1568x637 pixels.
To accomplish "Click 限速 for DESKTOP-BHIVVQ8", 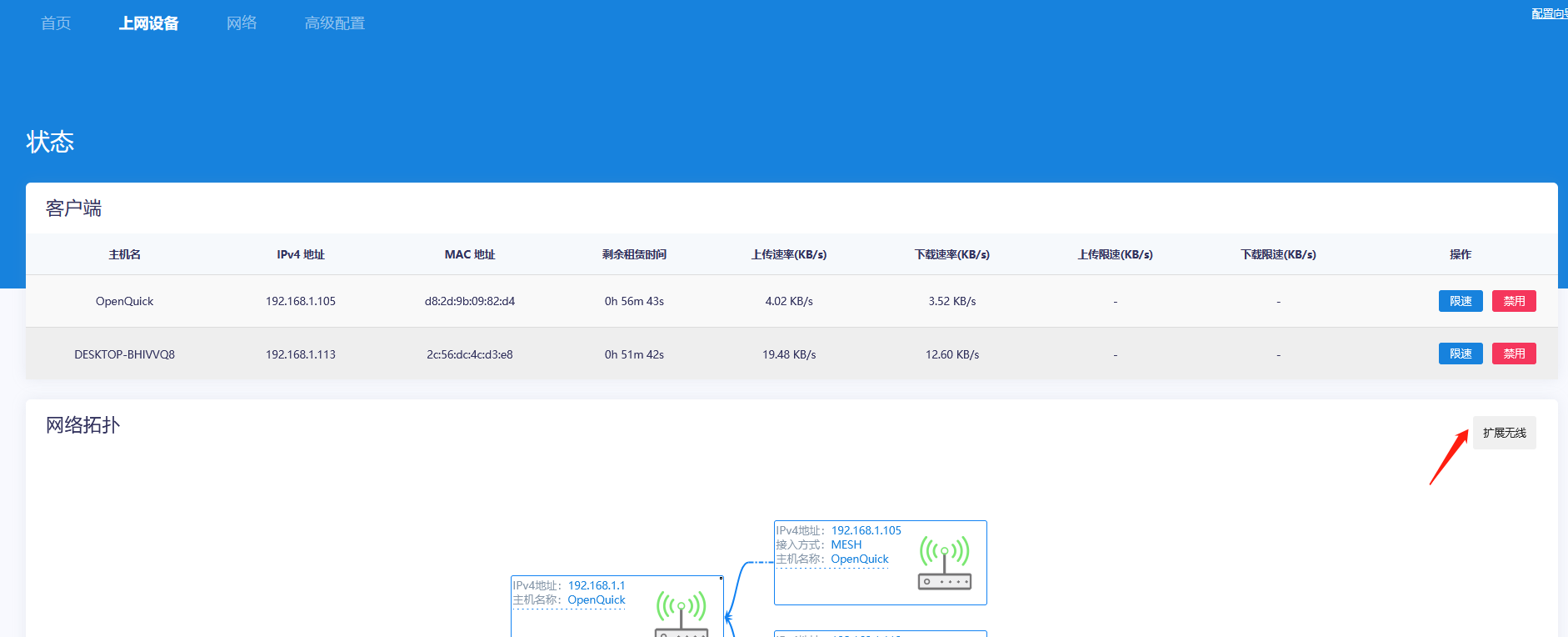I will click(1460, 354).
